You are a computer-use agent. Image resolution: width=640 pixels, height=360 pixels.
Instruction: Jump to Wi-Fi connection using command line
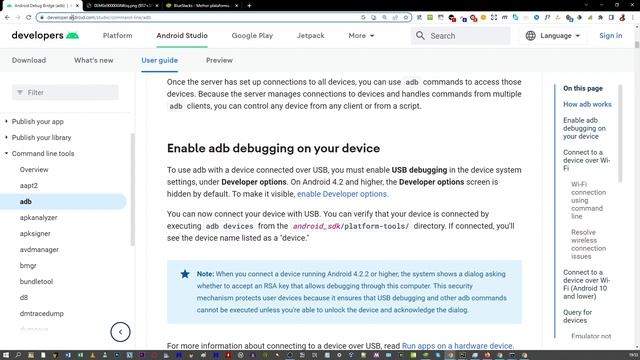[589, 200]
